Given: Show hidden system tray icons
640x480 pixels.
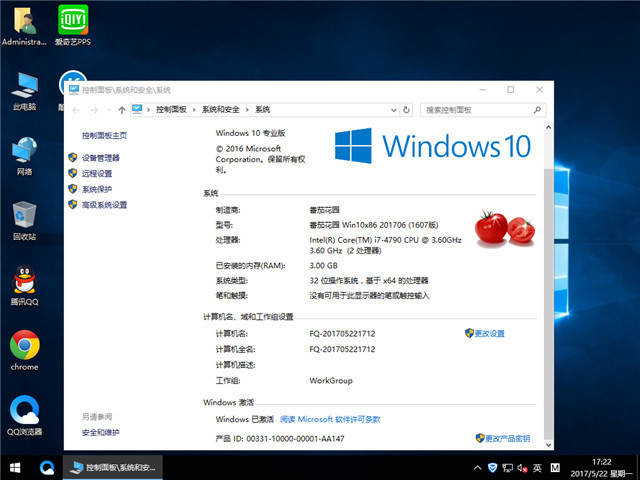Looking at the screenshot, I should pyautogui.click(x=477, y=468).
